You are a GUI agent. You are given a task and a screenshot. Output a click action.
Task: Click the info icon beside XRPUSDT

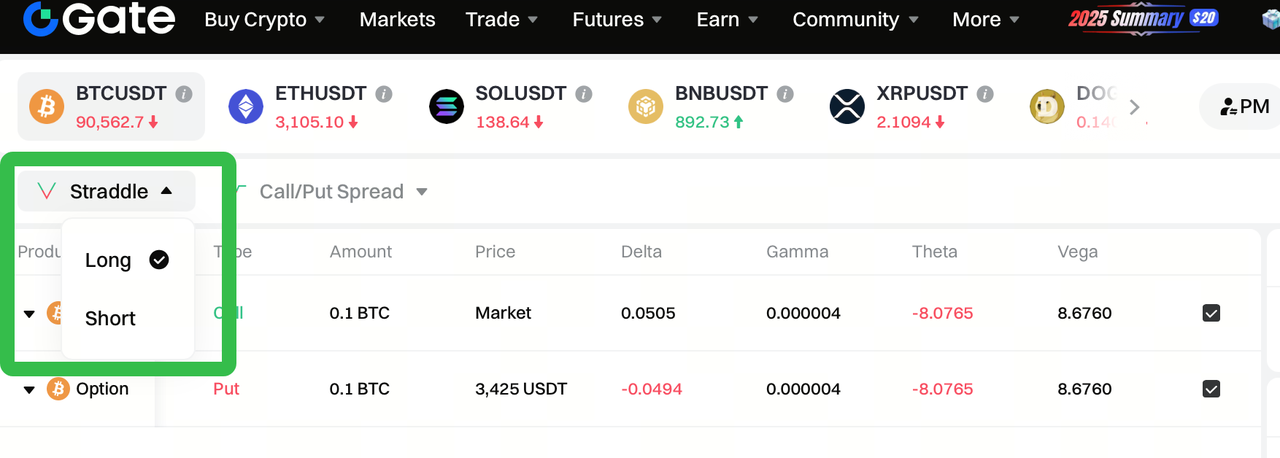(x=985, y=94)
